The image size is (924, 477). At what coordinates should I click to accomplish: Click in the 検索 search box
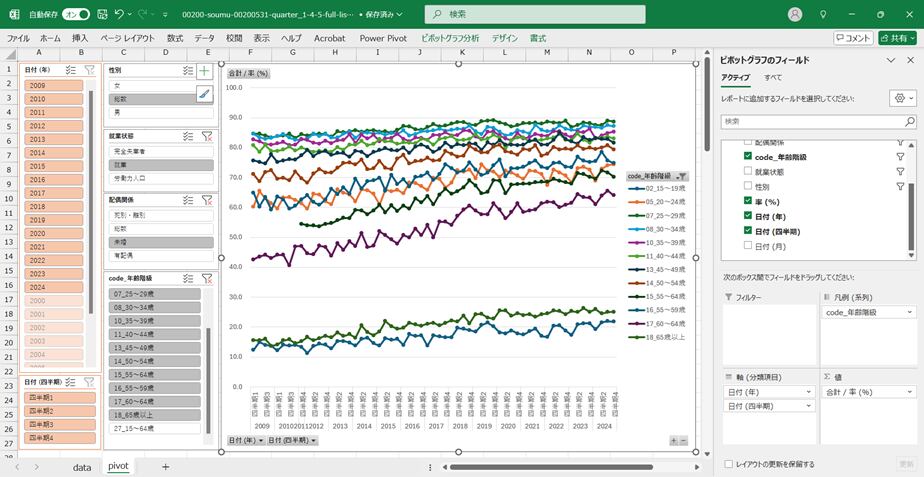point(534,14)
